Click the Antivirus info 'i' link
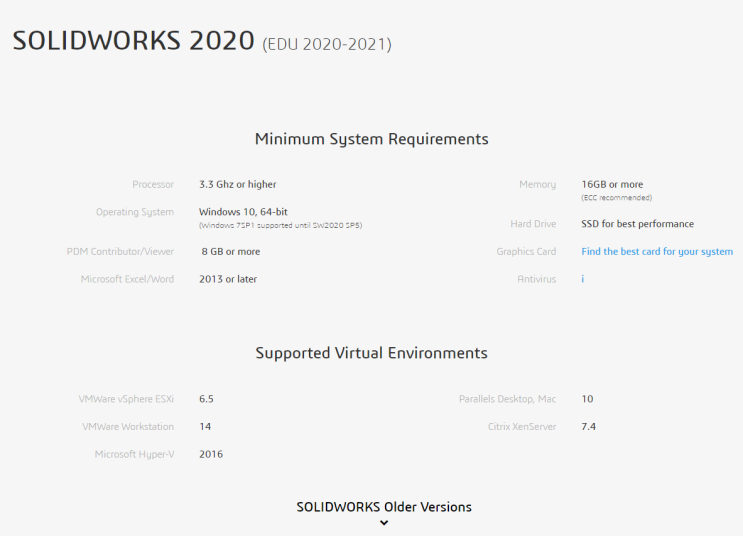 click(583, 279)
